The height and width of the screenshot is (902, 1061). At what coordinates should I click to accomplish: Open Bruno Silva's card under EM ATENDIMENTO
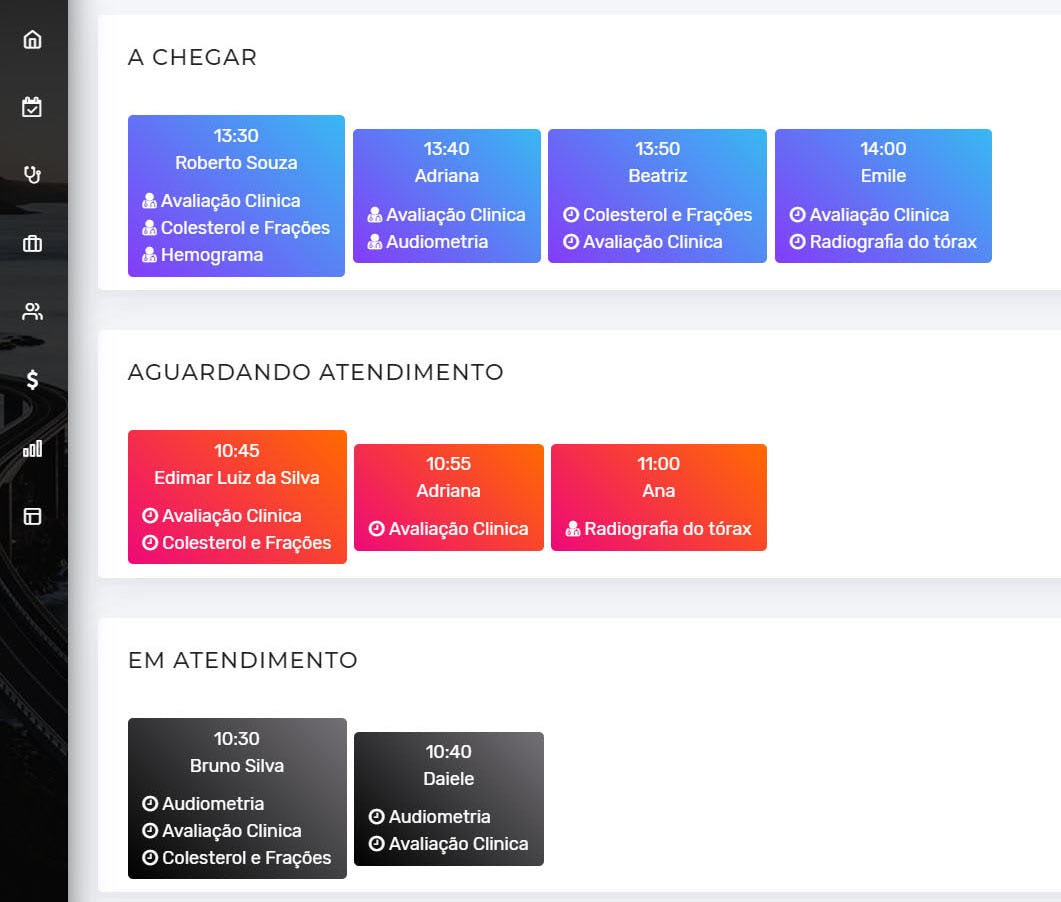coord(236,798)
